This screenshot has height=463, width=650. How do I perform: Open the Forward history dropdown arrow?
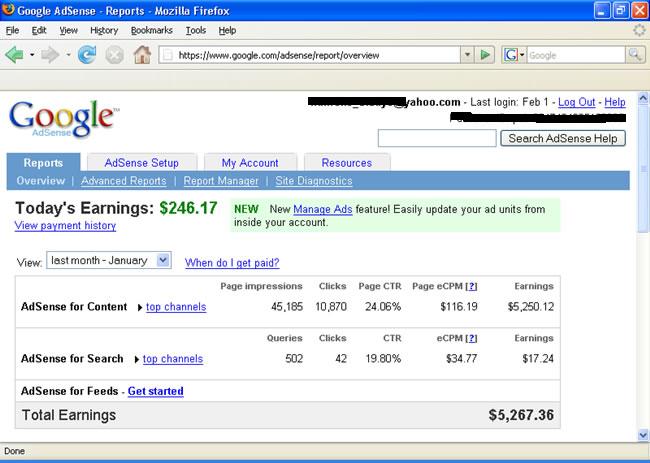(x=68, y=55)
